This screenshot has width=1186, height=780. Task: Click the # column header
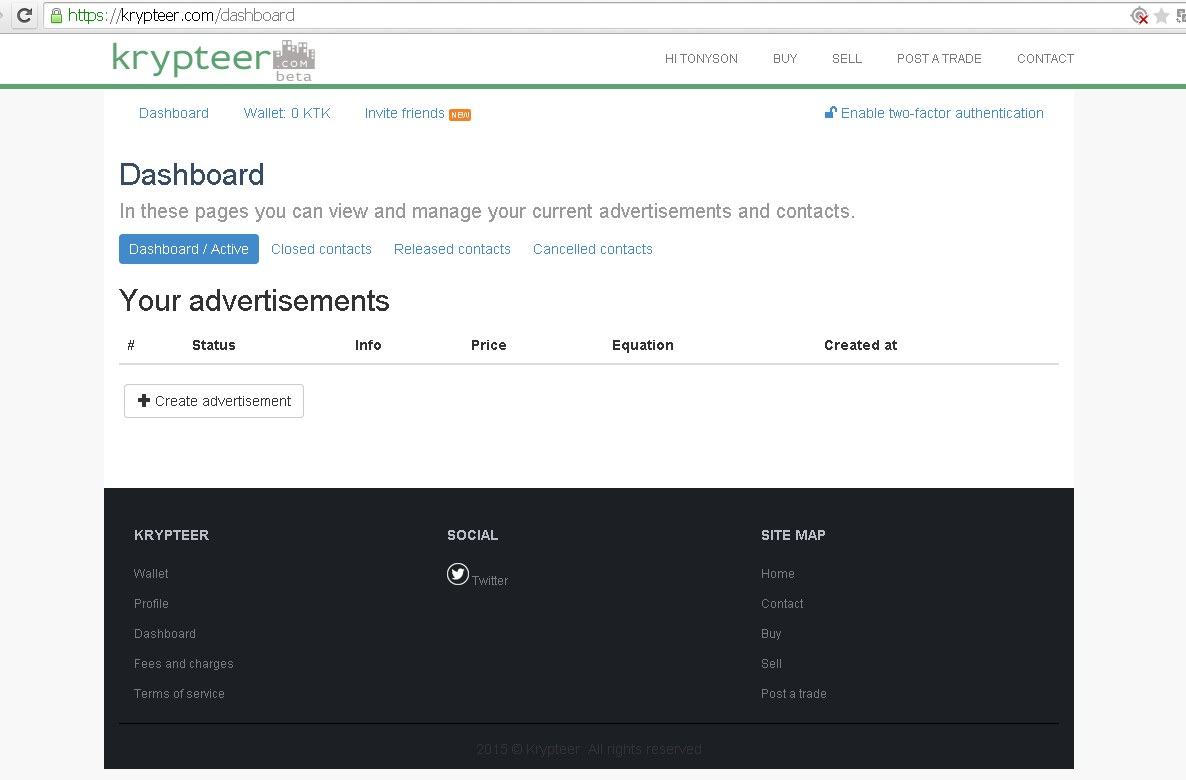(131, 345)
